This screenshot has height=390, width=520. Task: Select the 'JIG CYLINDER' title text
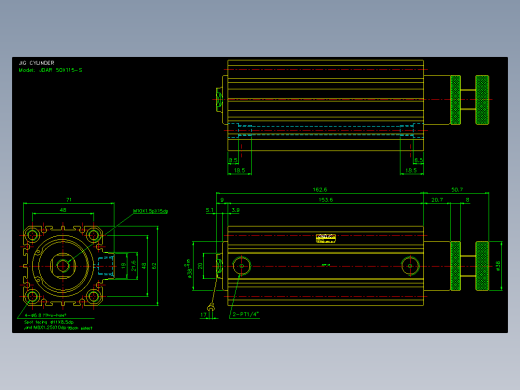click(x=36, y=63)
